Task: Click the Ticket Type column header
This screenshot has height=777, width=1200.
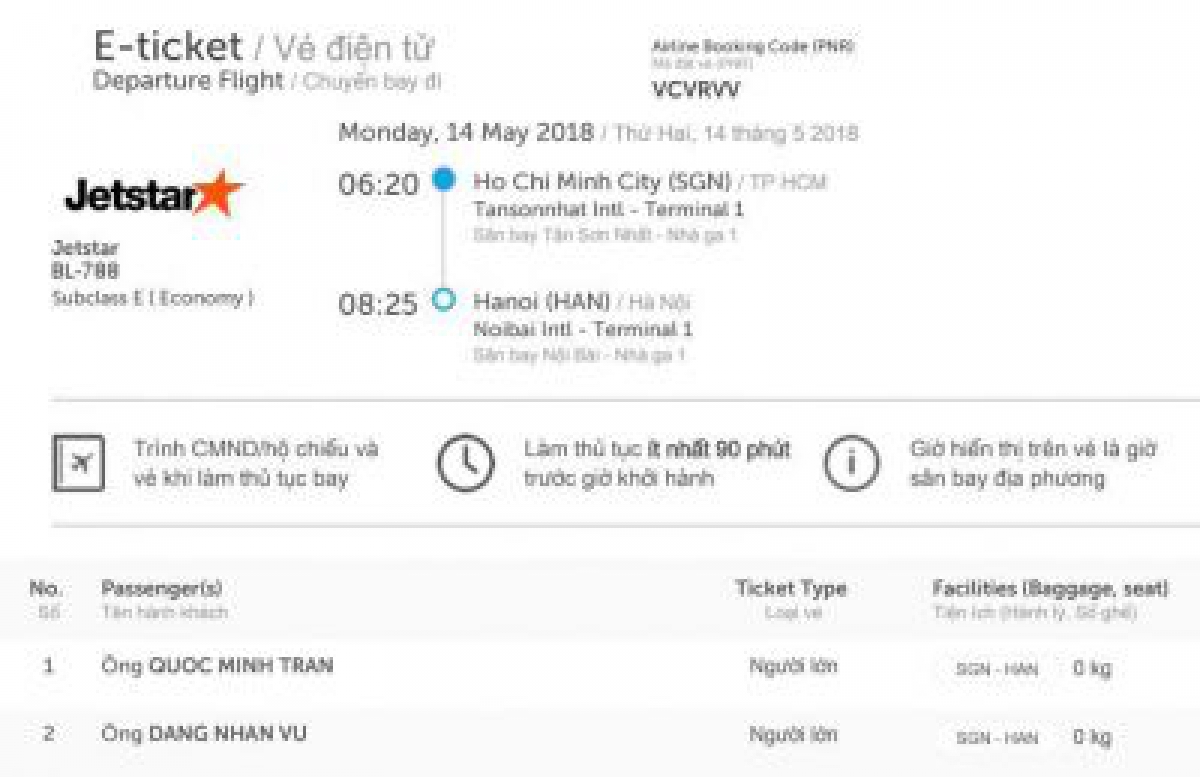Action: coord(791,589)
